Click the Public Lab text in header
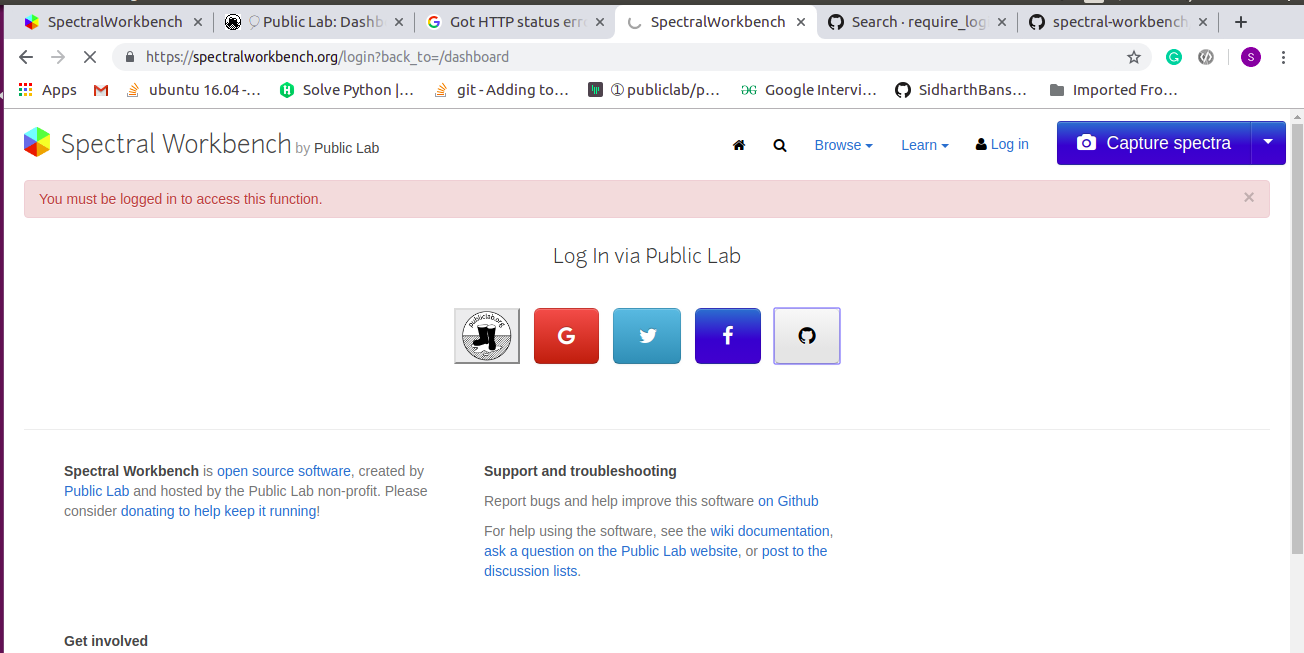1304x653 pixels. click(x=346, y=148)
